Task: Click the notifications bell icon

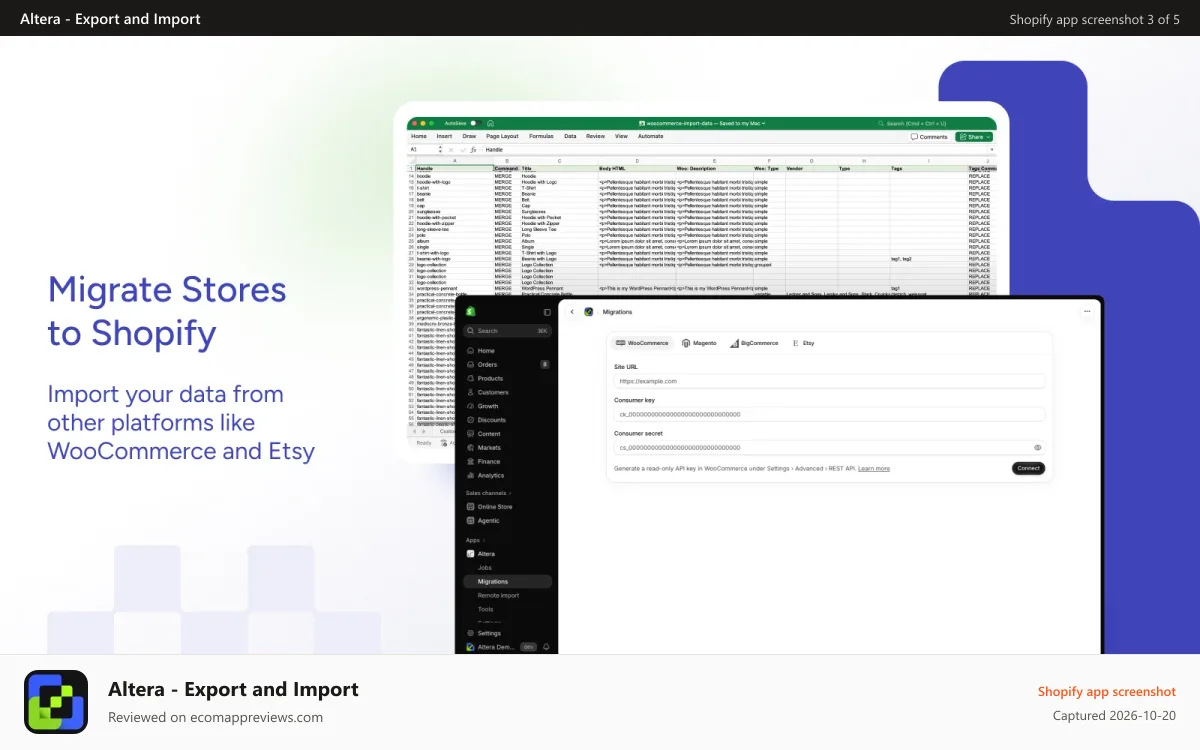Action: (x=547, y=647)
